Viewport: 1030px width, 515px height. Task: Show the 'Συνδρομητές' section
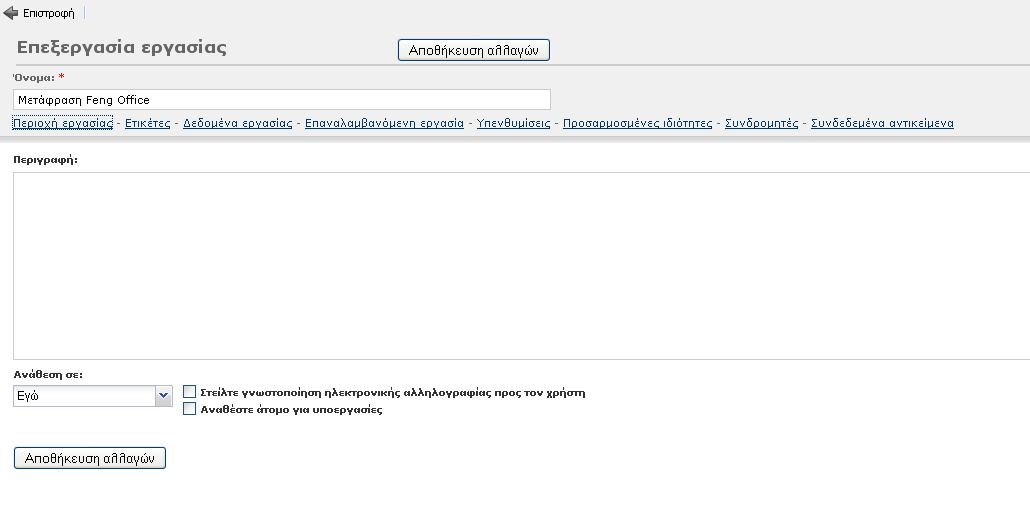761,123
